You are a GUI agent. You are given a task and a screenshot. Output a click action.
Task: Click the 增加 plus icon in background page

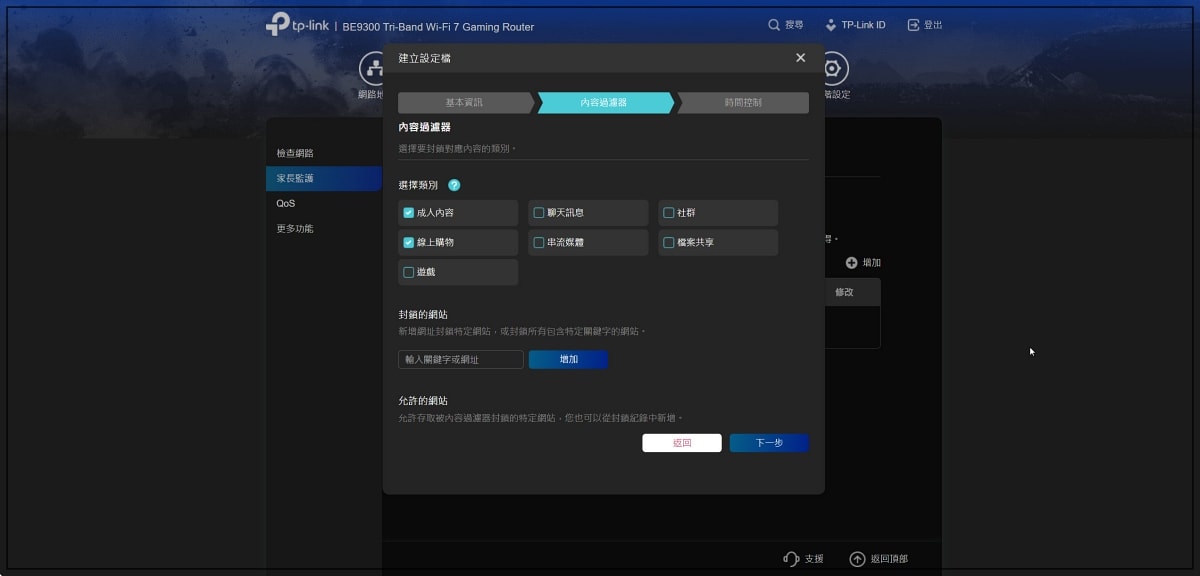851,263
